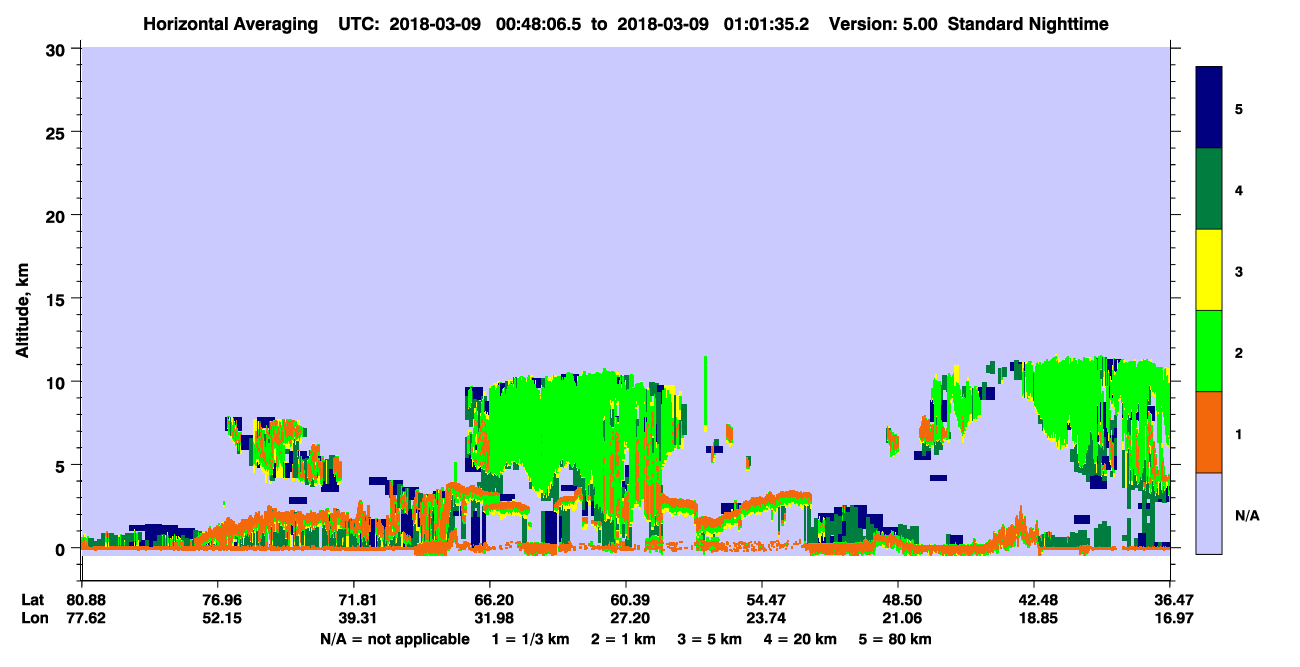The width and height of the screenshot is (1300, 667).
Task: Click the '5 = 80 km' legend text
Action: [897, 638]
